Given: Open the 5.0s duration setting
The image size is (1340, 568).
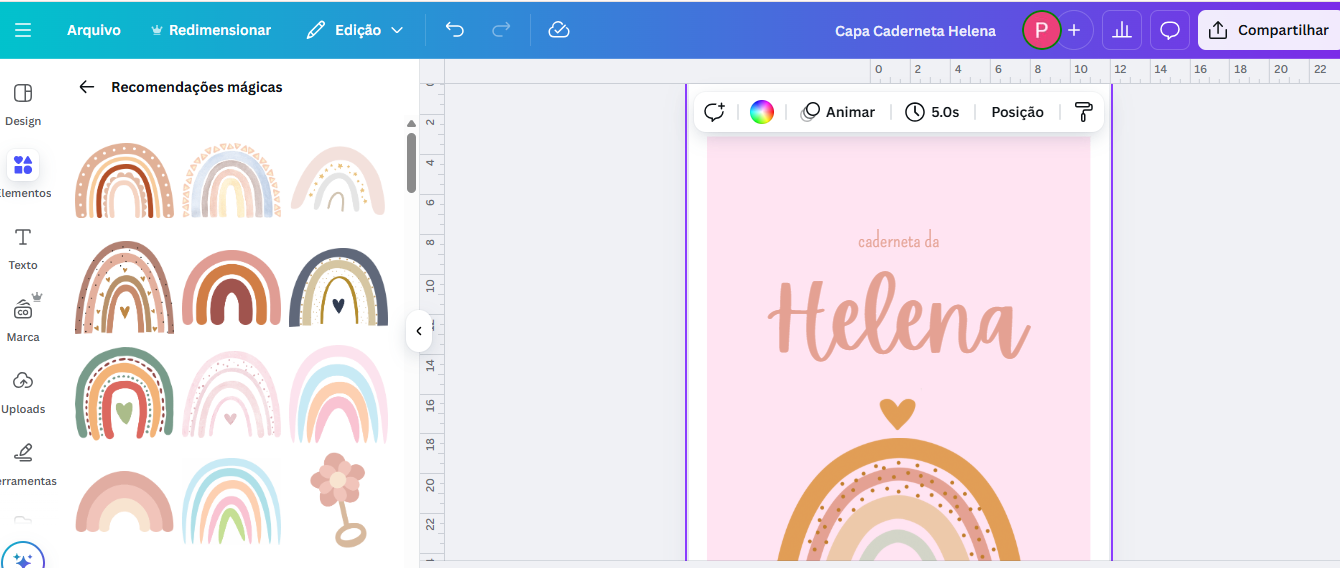Looking at the screenshot, I should (932, 112).
